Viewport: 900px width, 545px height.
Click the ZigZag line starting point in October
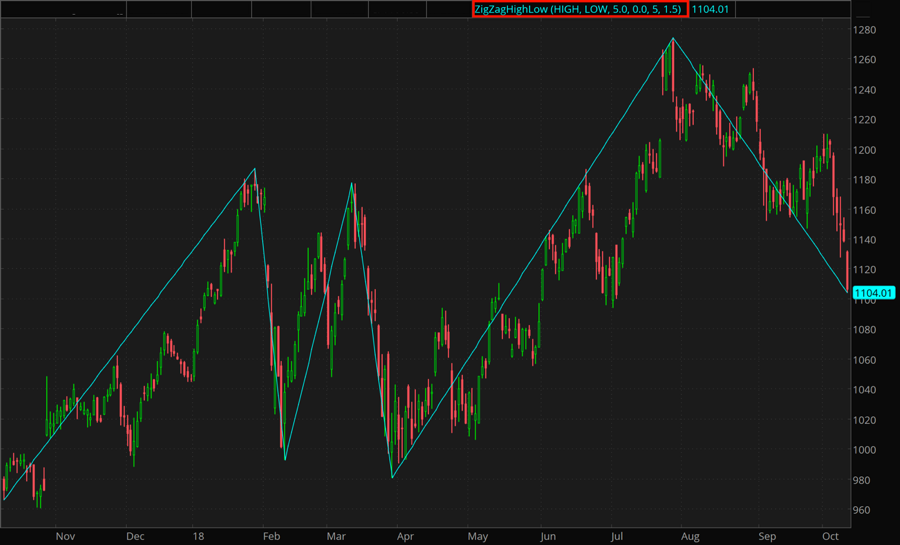4,499
